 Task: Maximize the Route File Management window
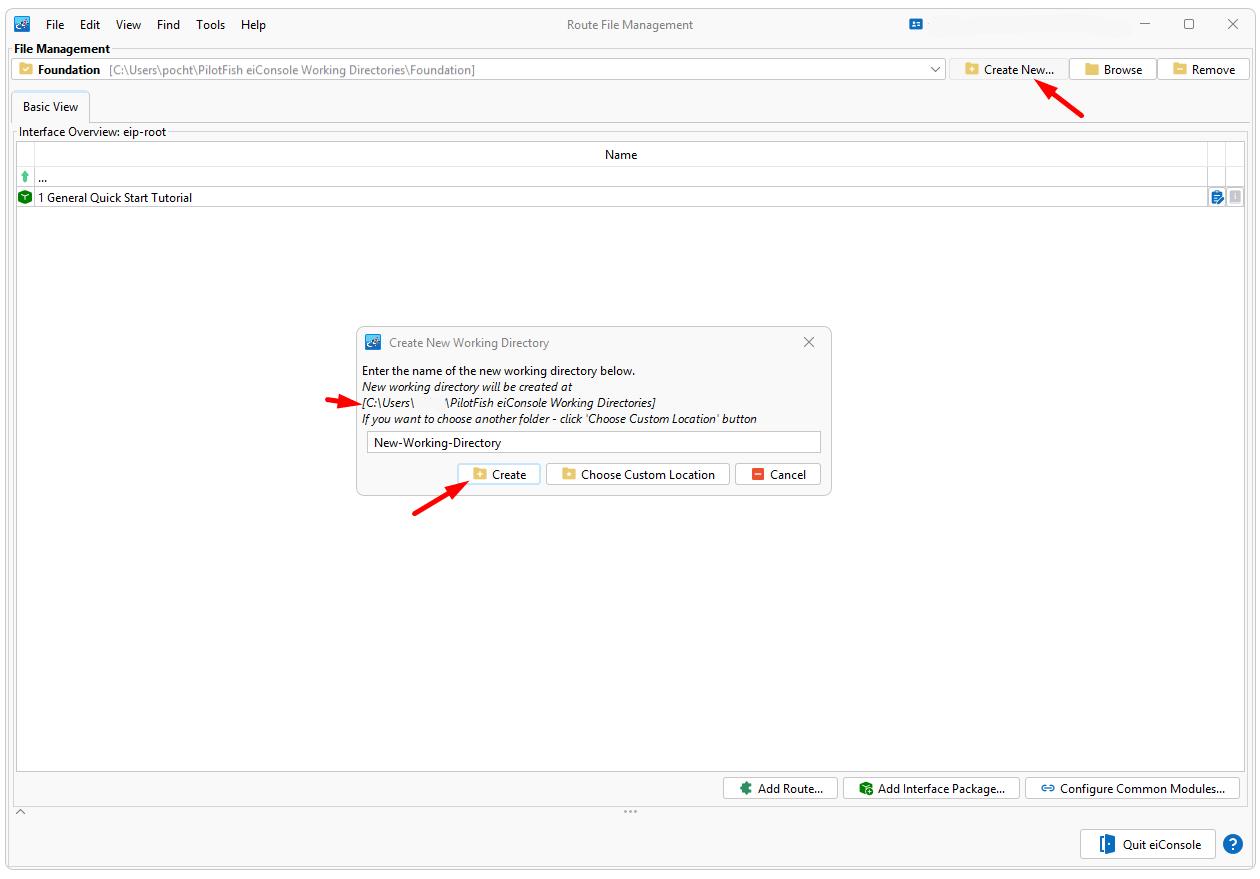tap(1189, 24)
